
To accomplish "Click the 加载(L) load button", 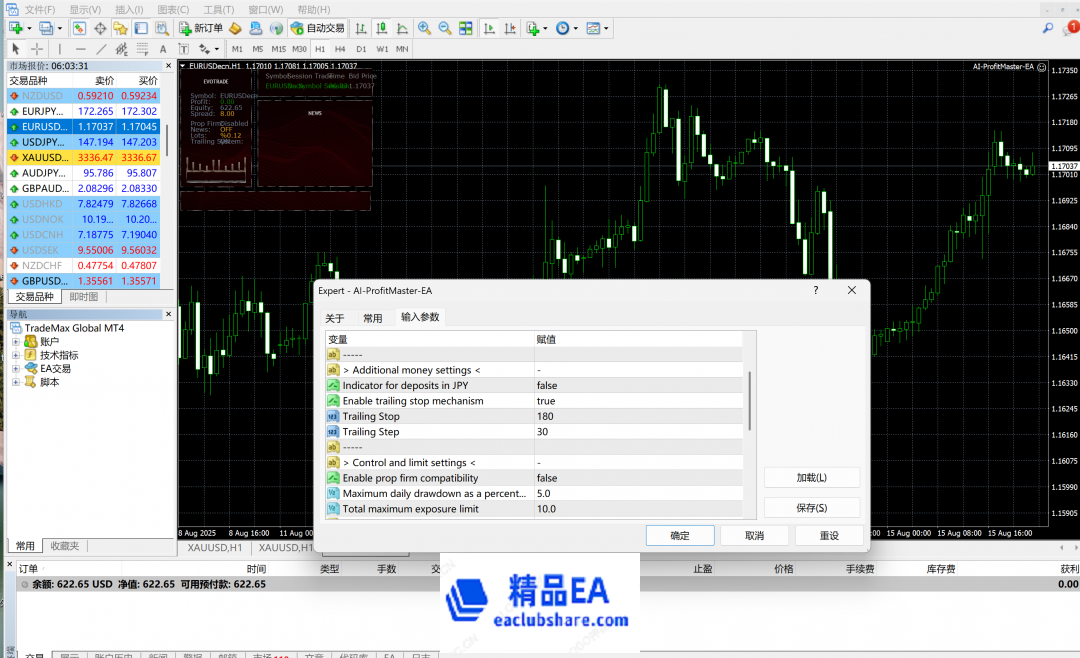I will click(811, 478).
